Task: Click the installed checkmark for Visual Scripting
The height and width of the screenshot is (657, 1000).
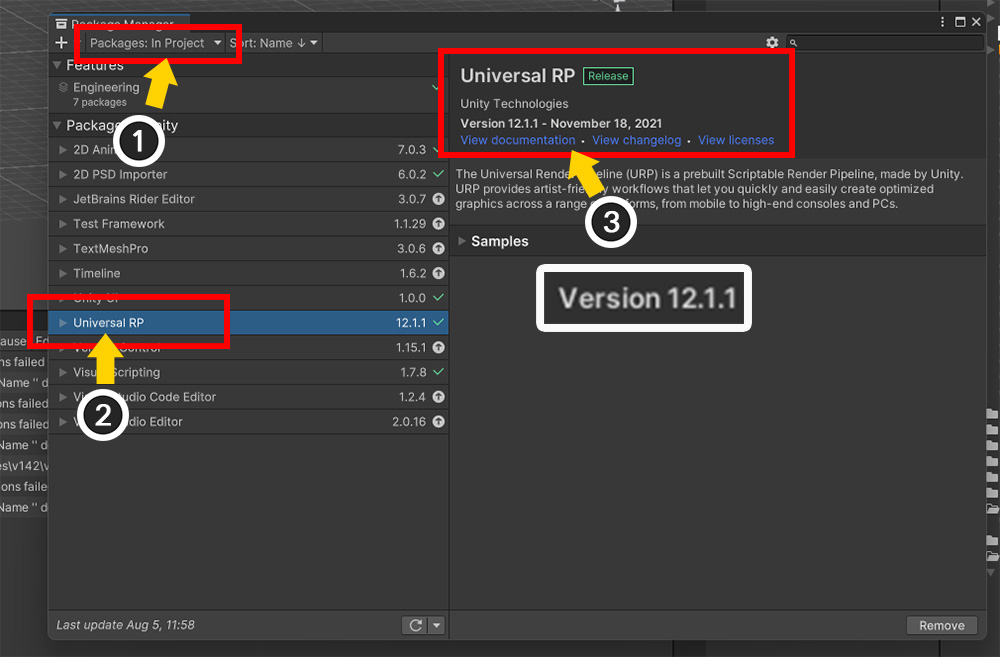Action: coord(439,371)
